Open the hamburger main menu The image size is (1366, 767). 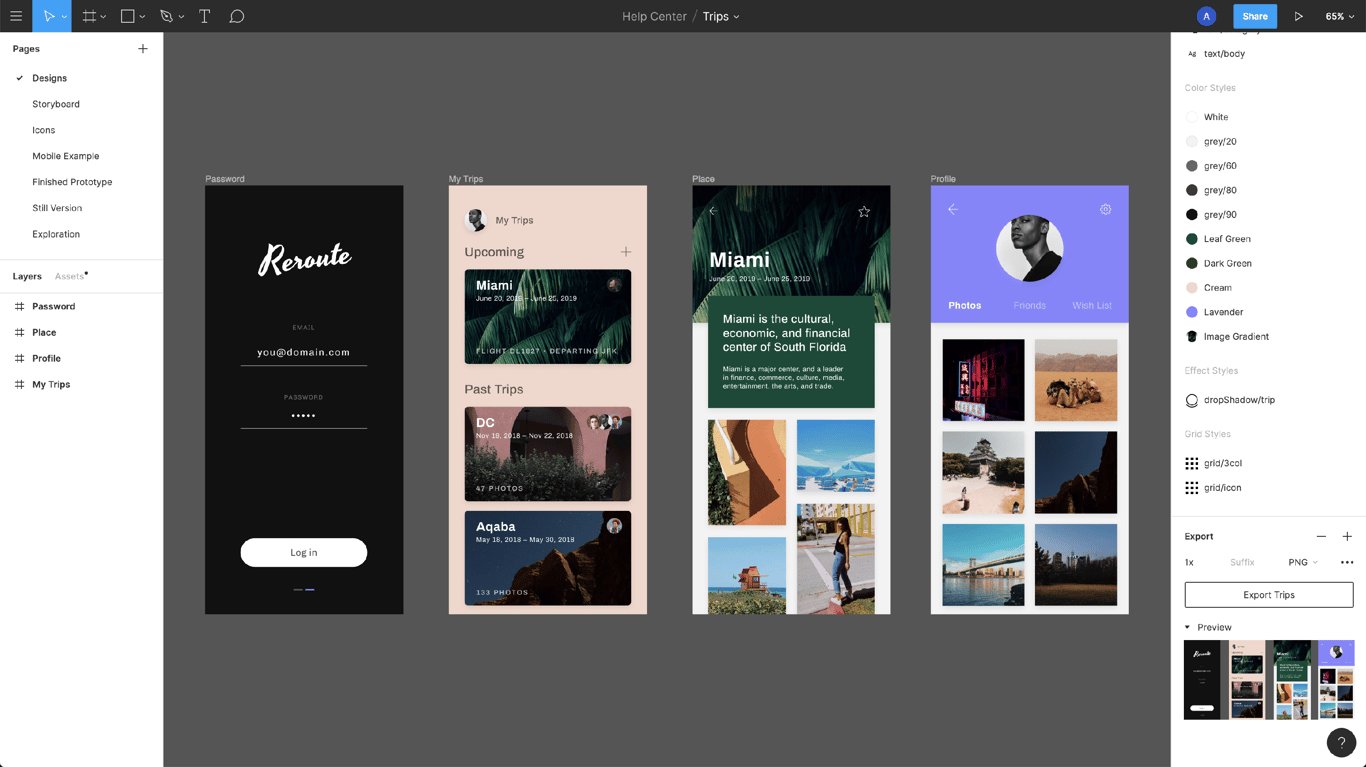[16, 16]
